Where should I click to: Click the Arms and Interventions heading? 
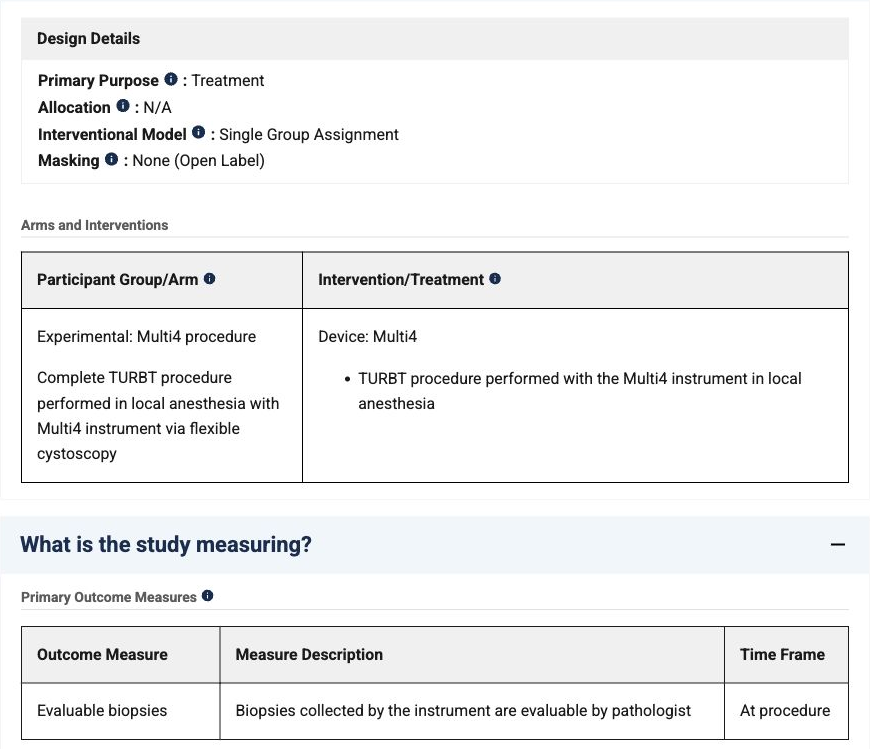point(94,225)
